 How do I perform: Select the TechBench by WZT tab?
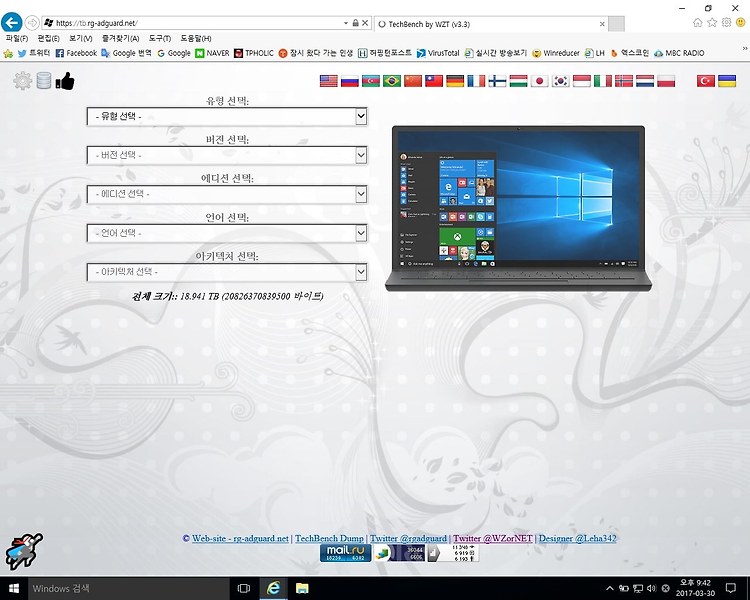point(491,24)
